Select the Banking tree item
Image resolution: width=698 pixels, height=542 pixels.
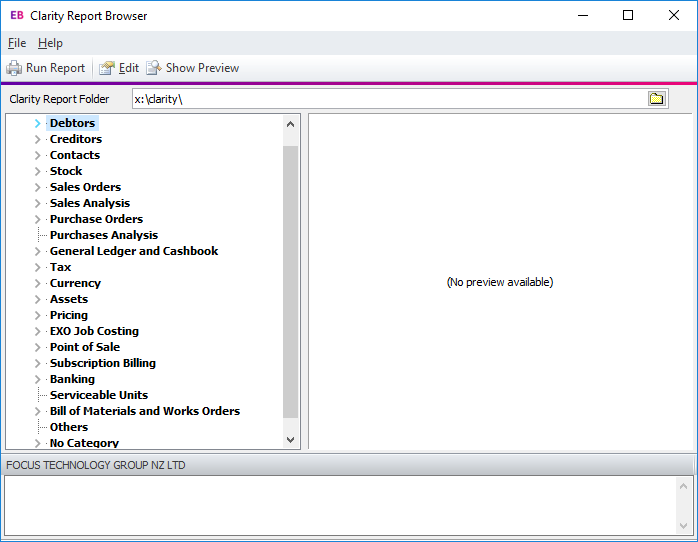tap(72, 379)
